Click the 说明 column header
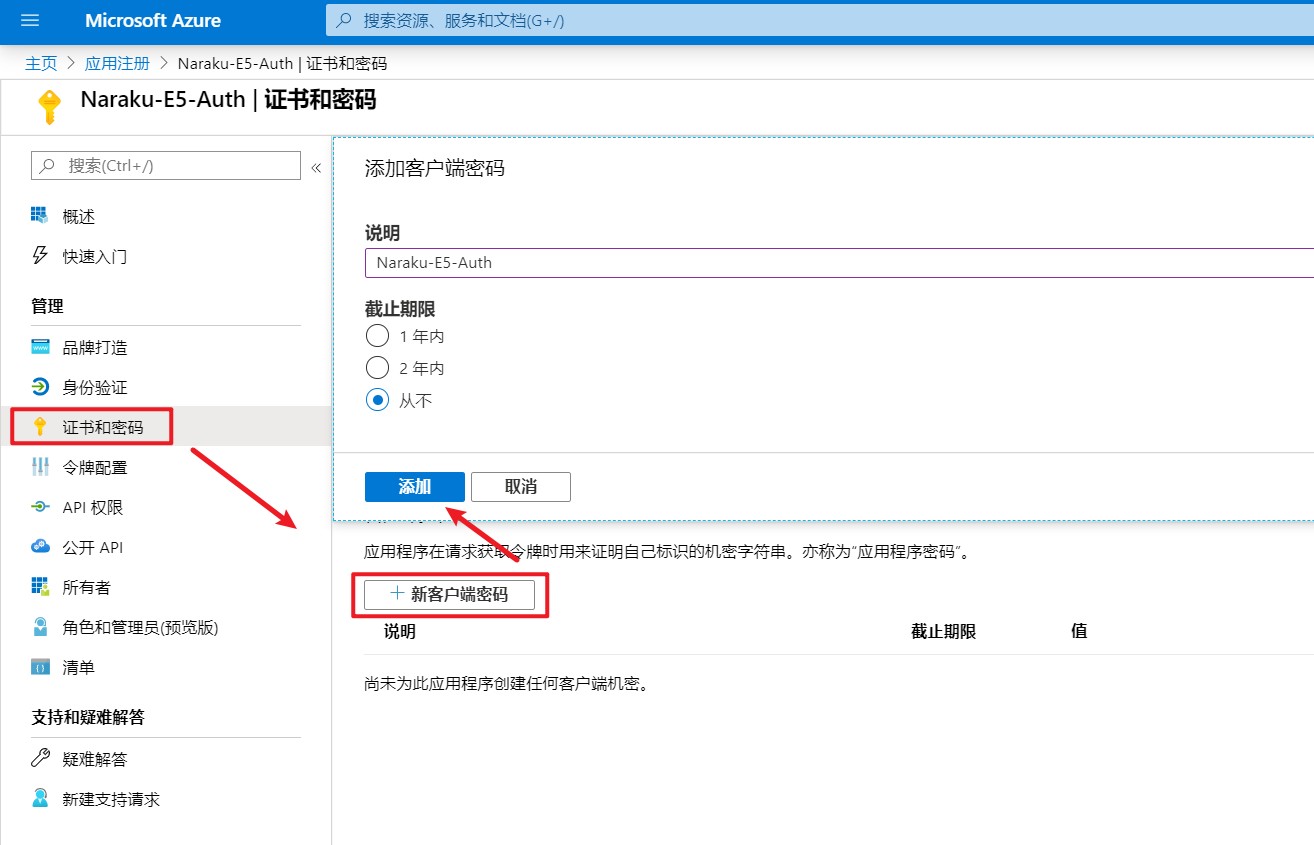This screenshot has height=845, width=1314. click(400, 631)
